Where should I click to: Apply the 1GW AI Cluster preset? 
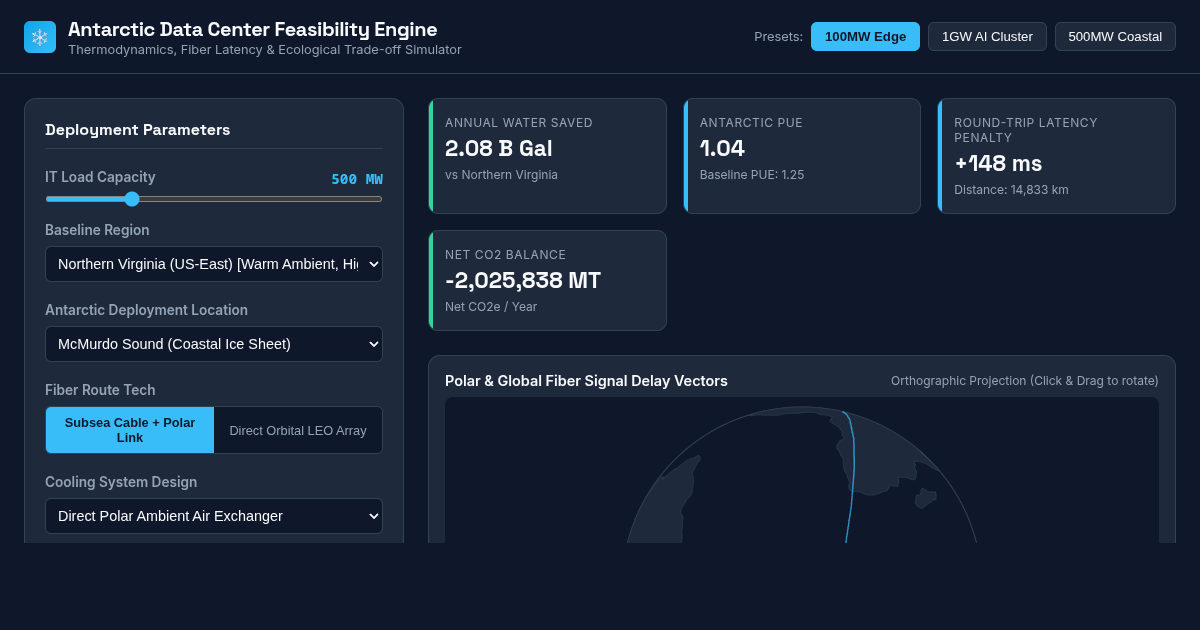(x=987, y=37)
